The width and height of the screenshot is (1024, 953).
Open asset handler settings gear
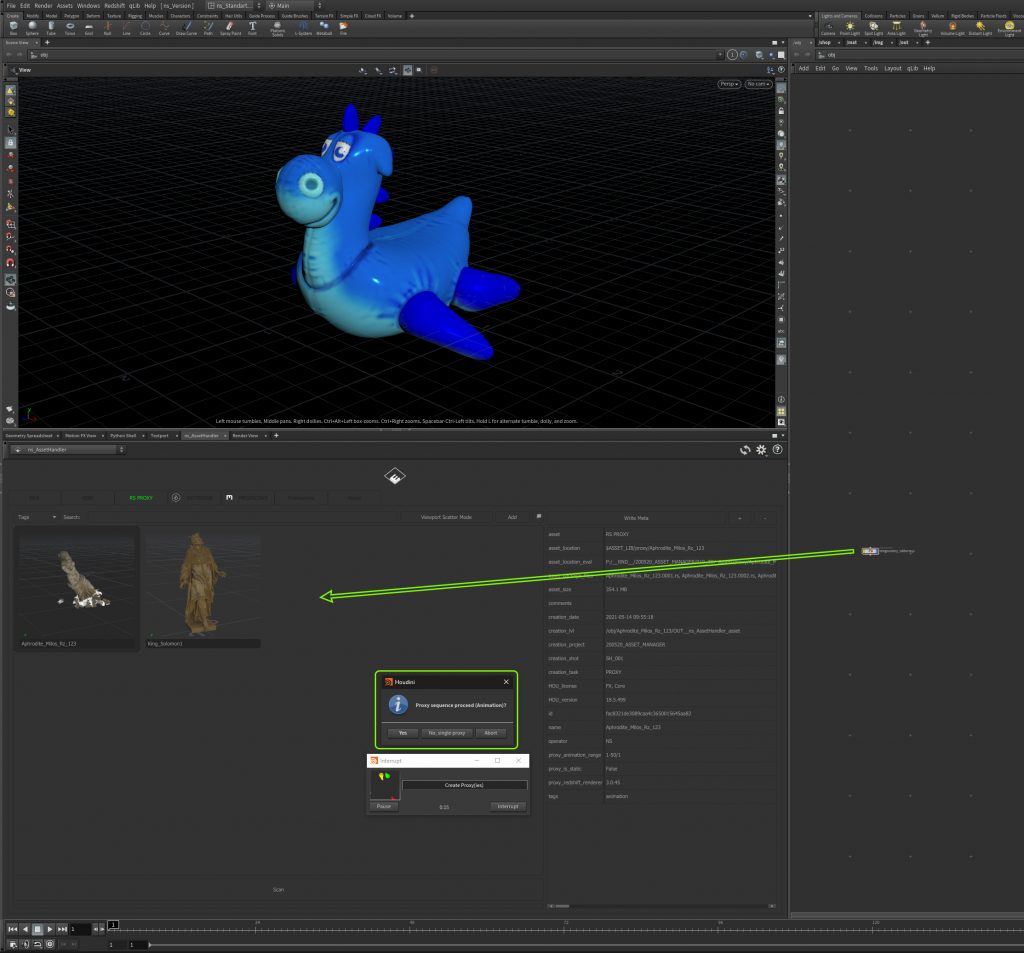click(761, 450)
